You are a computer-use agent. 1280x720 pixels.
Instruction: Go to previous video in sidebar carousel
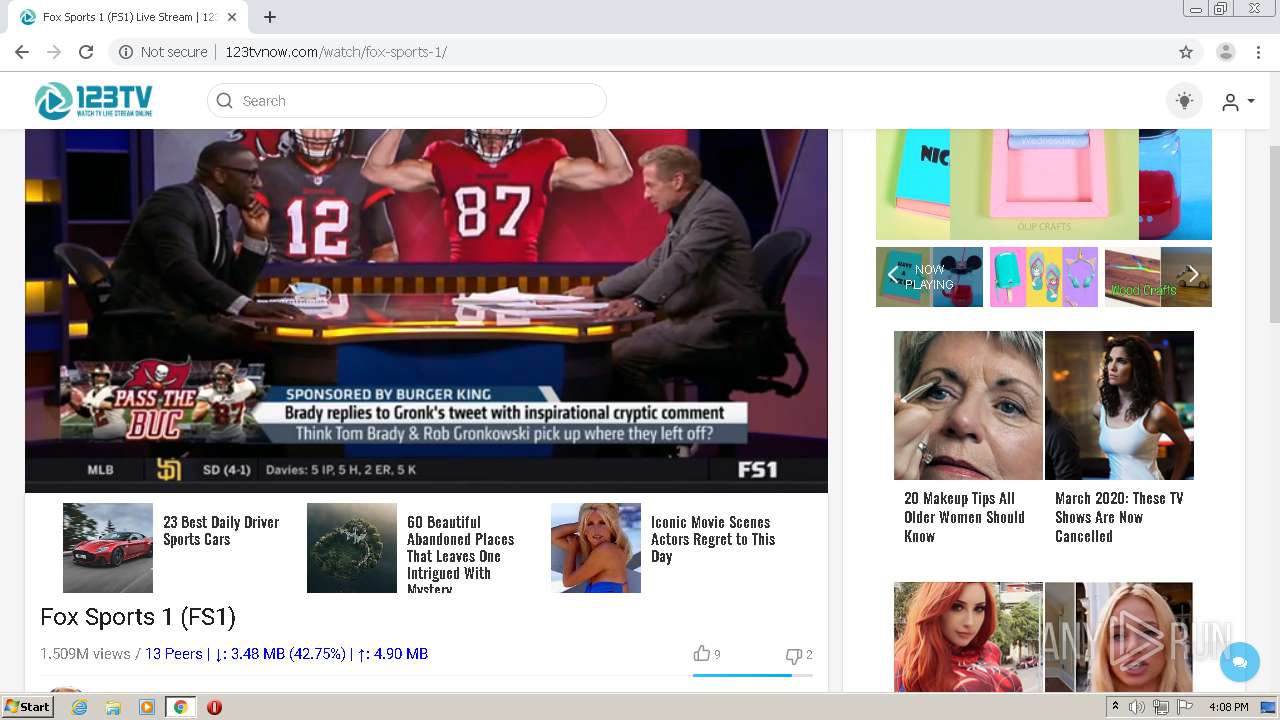click(x=893, y=275)
